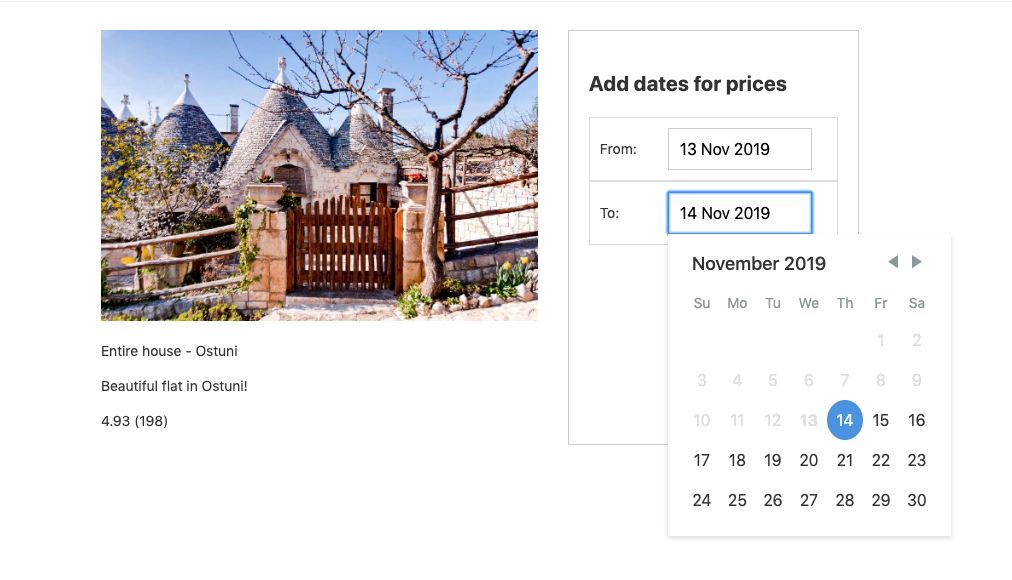Screen dimensions: 1012x580
Task: Click the 4.93 (198) rating text
Action: click(x=134, y=421)
